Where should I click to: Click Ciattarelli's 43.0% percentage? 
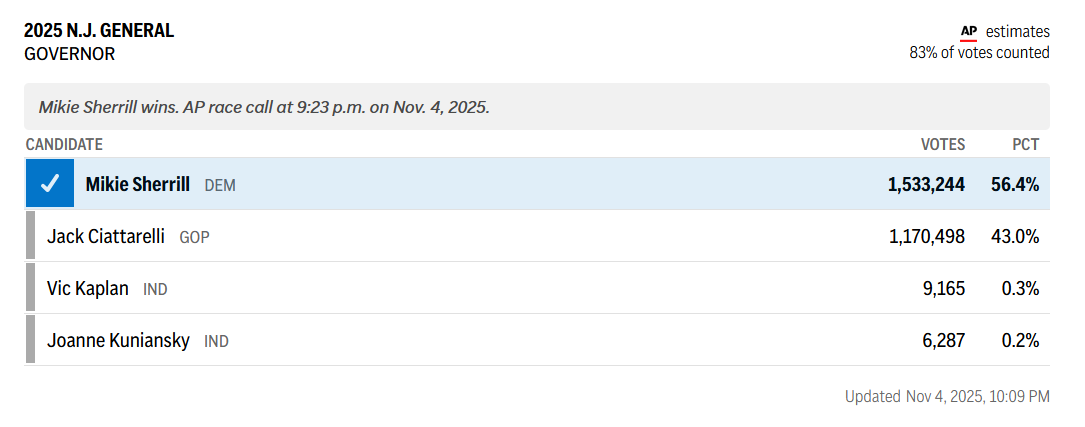click(1015, 237)
